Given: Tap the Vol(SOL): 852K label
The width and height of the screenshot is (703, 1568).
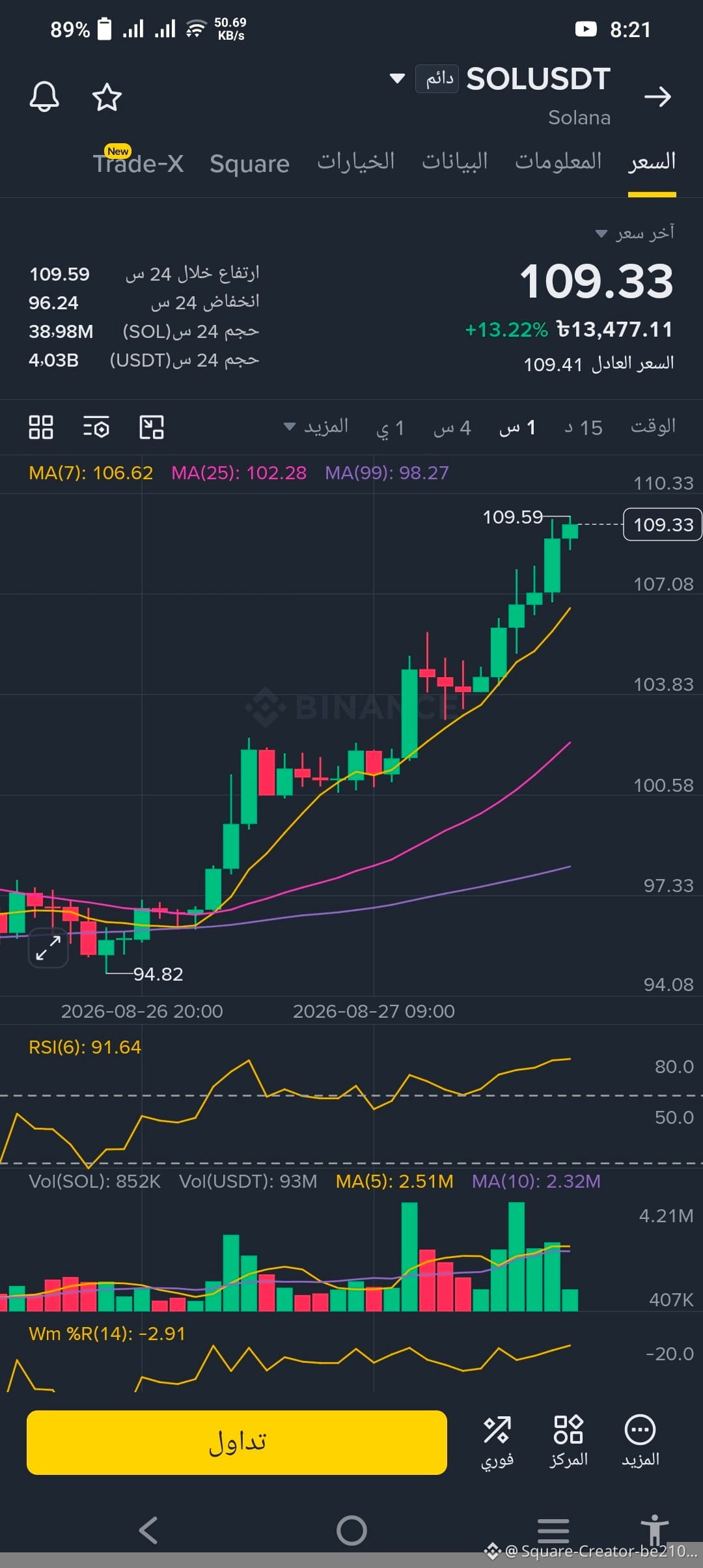Looking at the screenshot, I should point(94,1181).
